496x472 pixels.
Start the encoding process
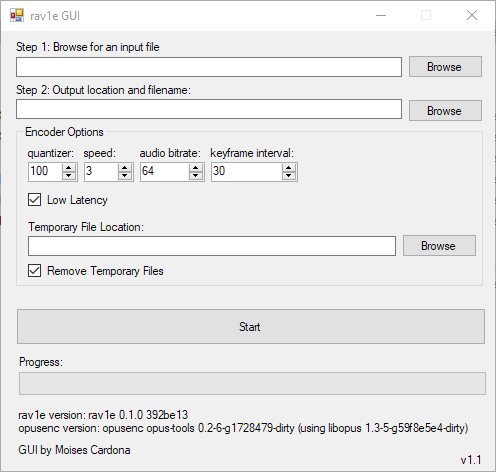click(251, 326)
